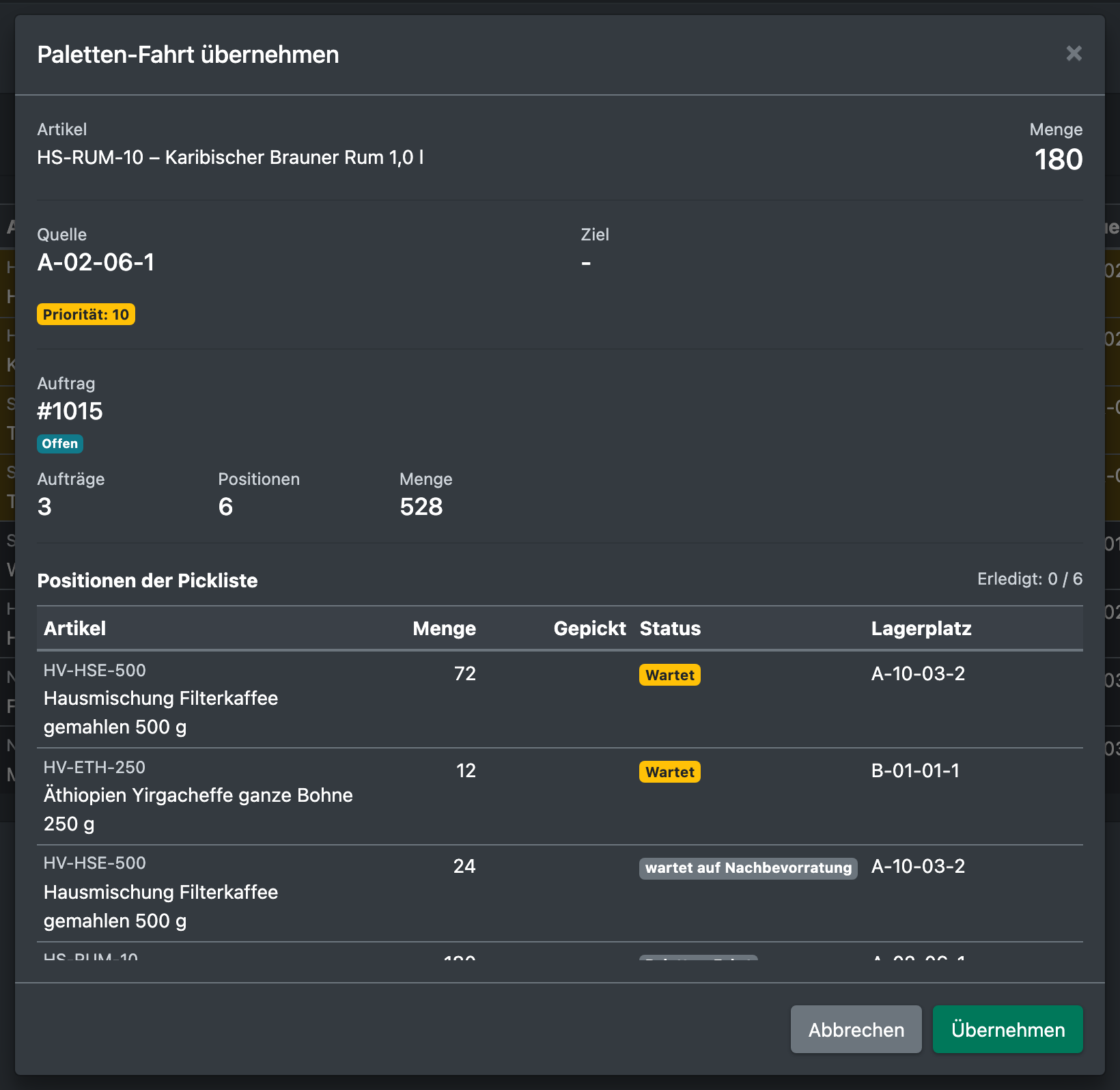Confirm with the Übernehmen button
This screenshot has width=1120, height=1090.
click(1007, 1029)
